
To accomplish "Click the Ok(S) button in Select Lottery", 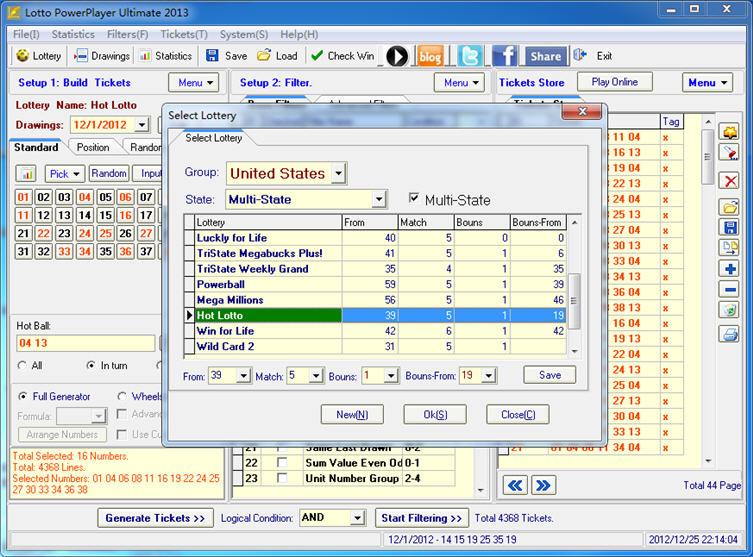I will tap(435, 414).
